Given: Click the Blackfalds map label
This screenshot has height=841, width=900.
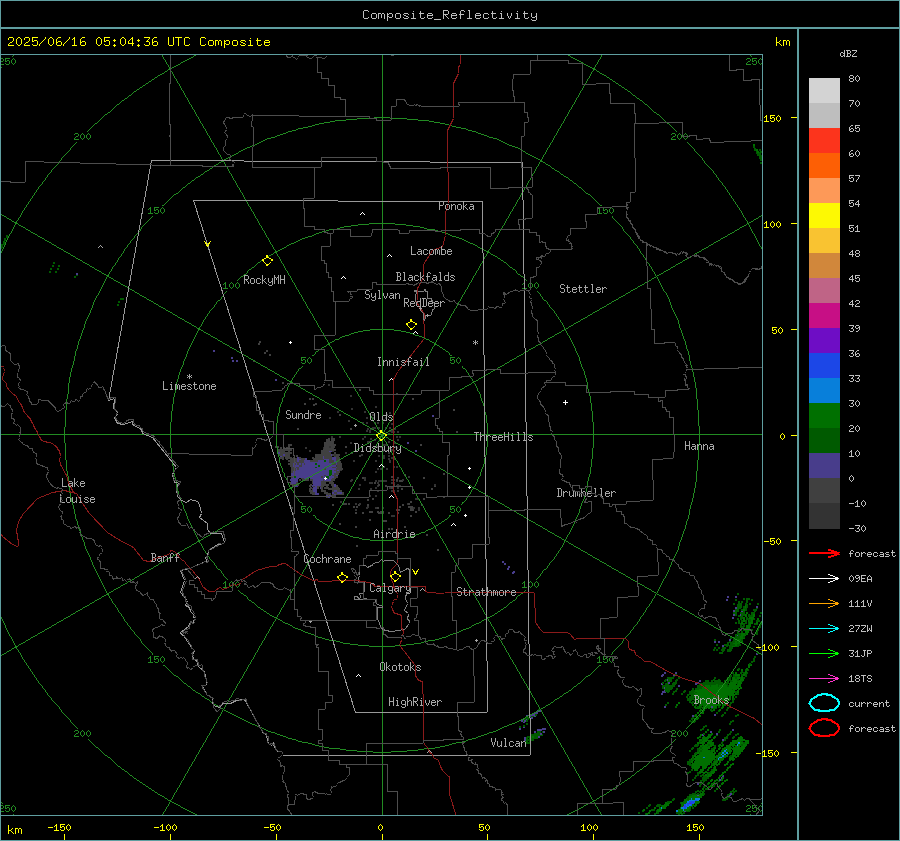Looking at the screenshot, I should click(x=425, y=277).
